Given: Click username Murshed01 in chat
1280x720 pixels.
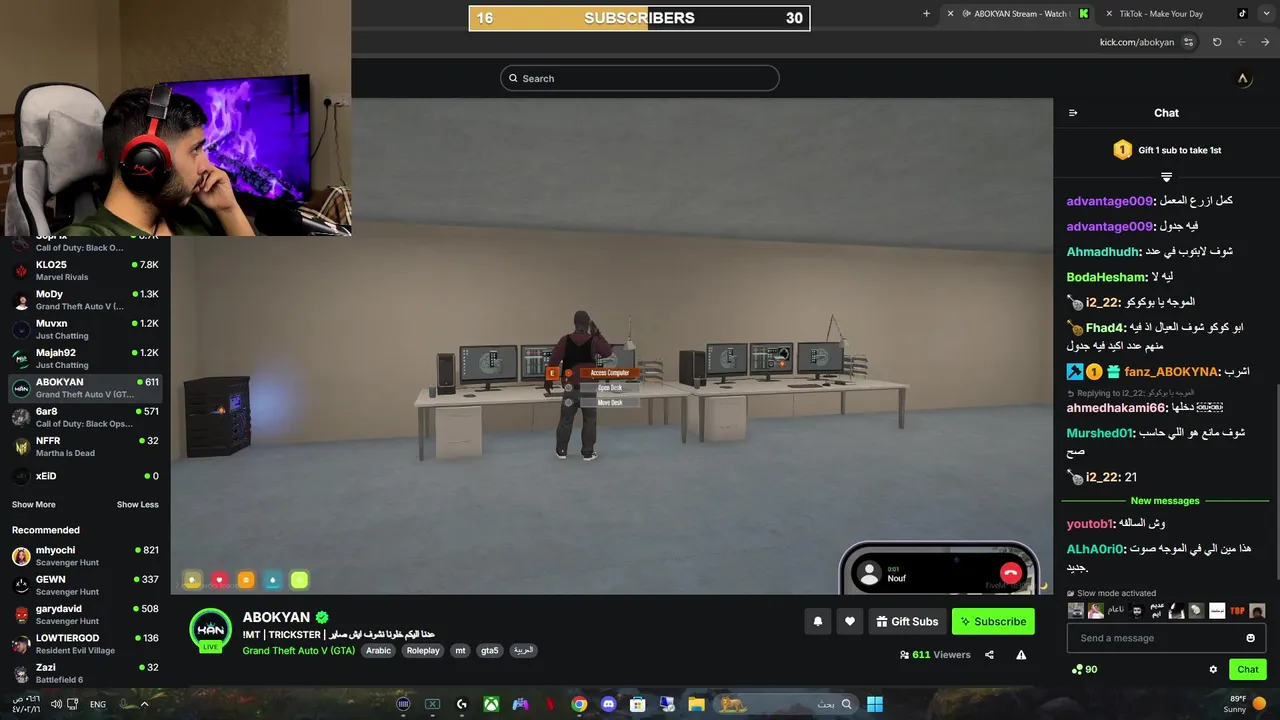Looking at the screenshot, I should tap(1100, 433).
